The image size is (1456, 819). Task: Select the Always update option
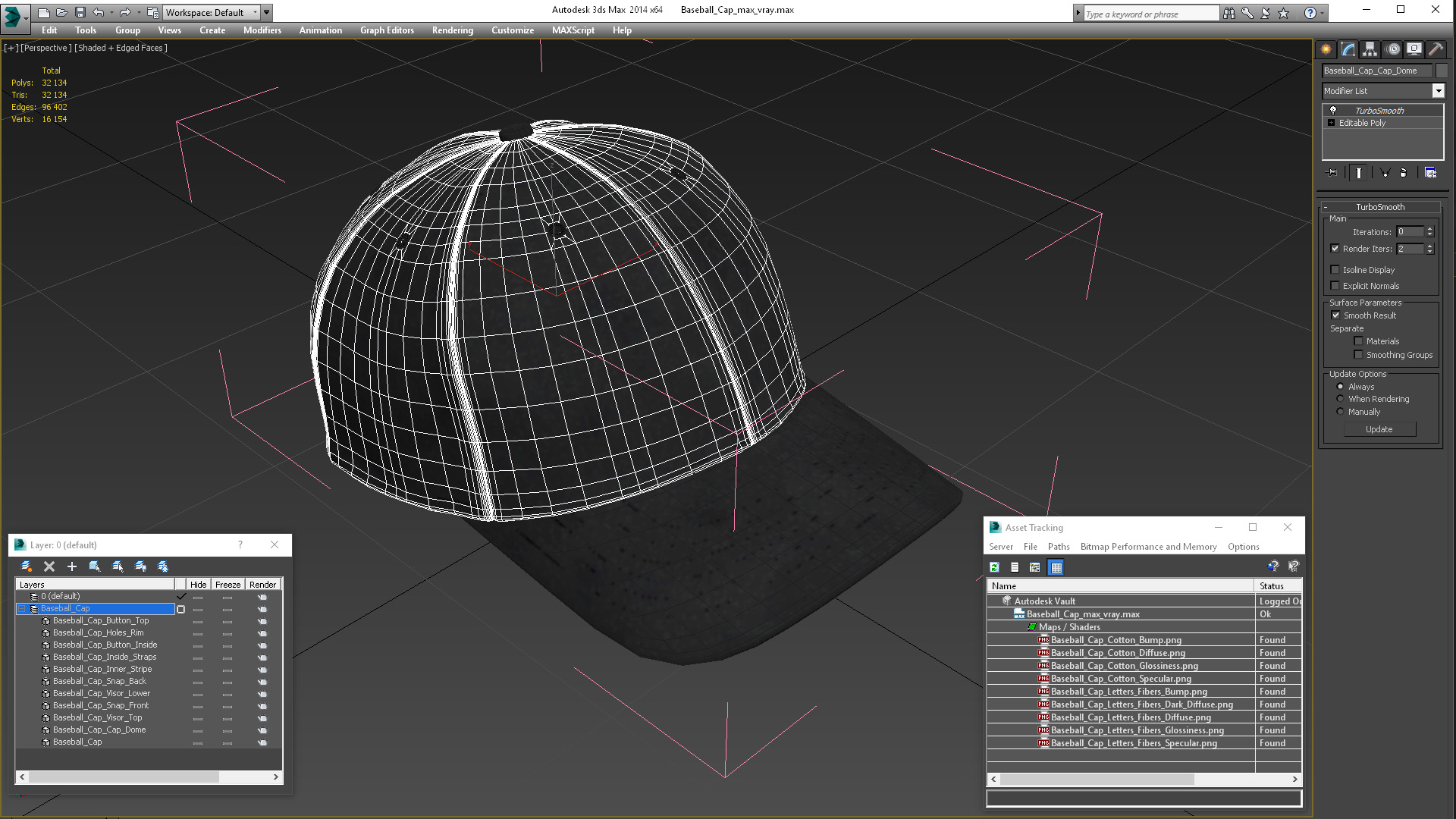[x=1341, y=386]
